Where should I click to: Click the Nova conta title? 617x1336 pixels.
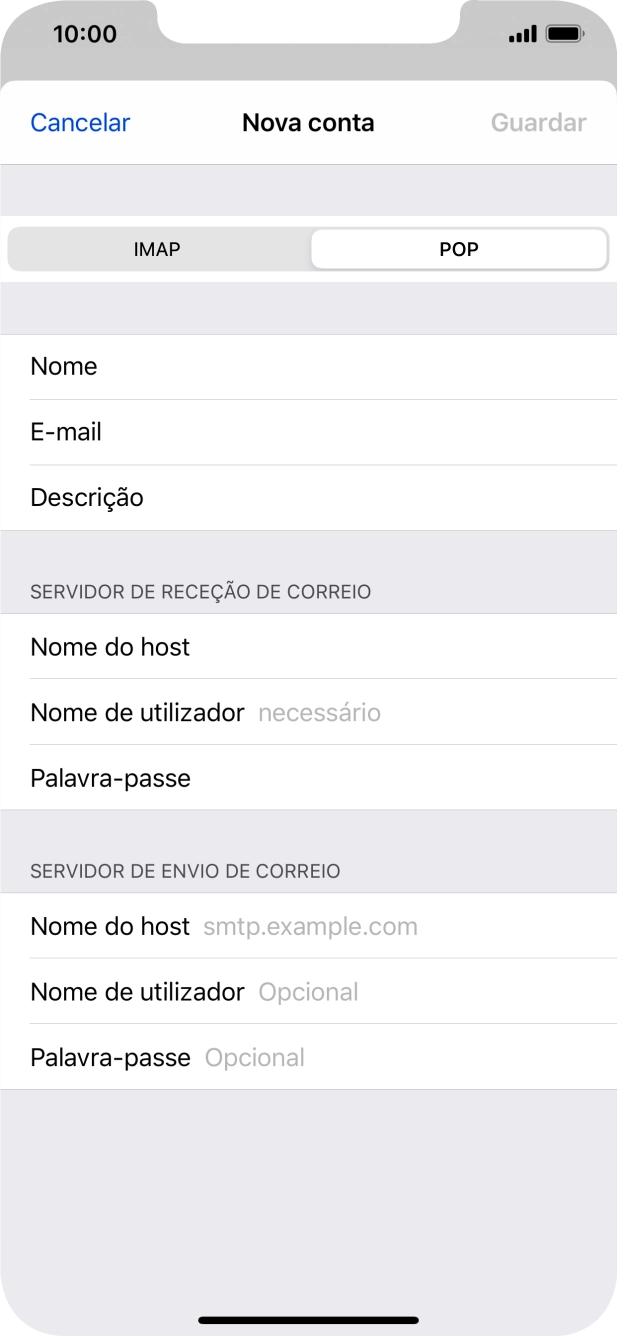308,122
